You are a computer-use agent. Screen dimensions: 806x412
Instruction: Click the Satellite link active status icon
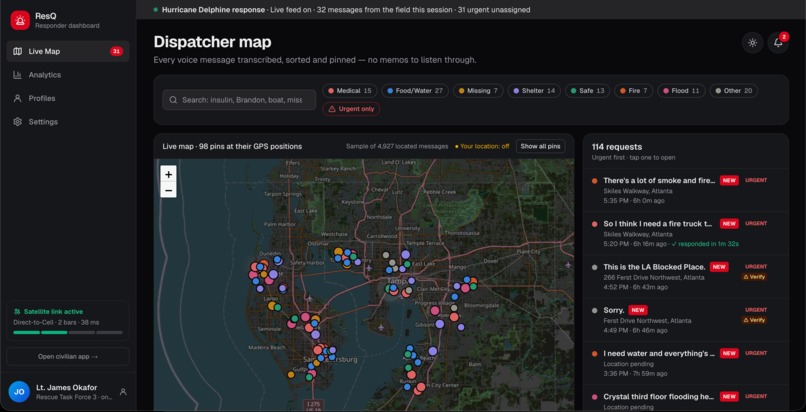tap(17, 312)
